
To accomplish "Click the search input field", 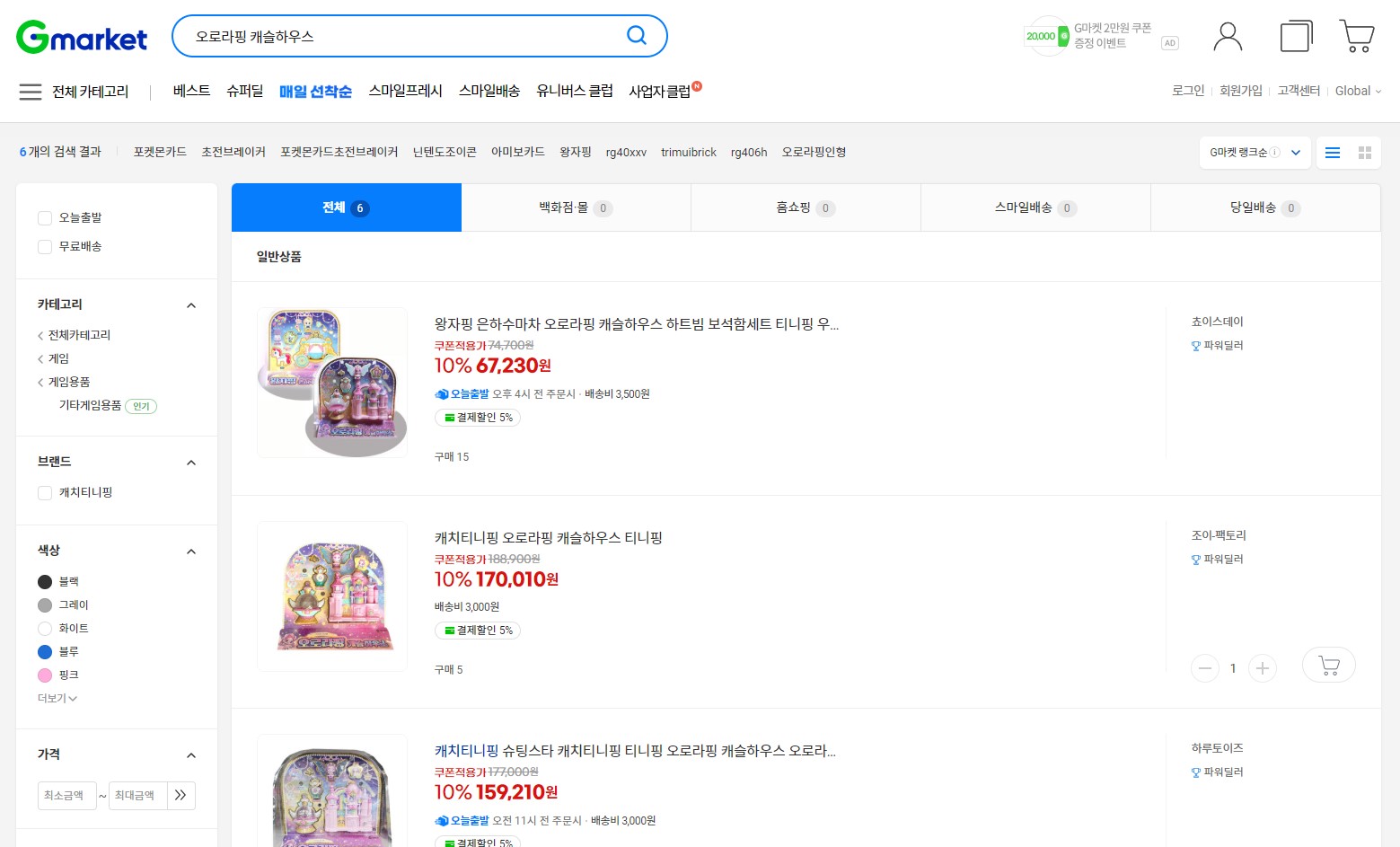I will tap(404, 37).
